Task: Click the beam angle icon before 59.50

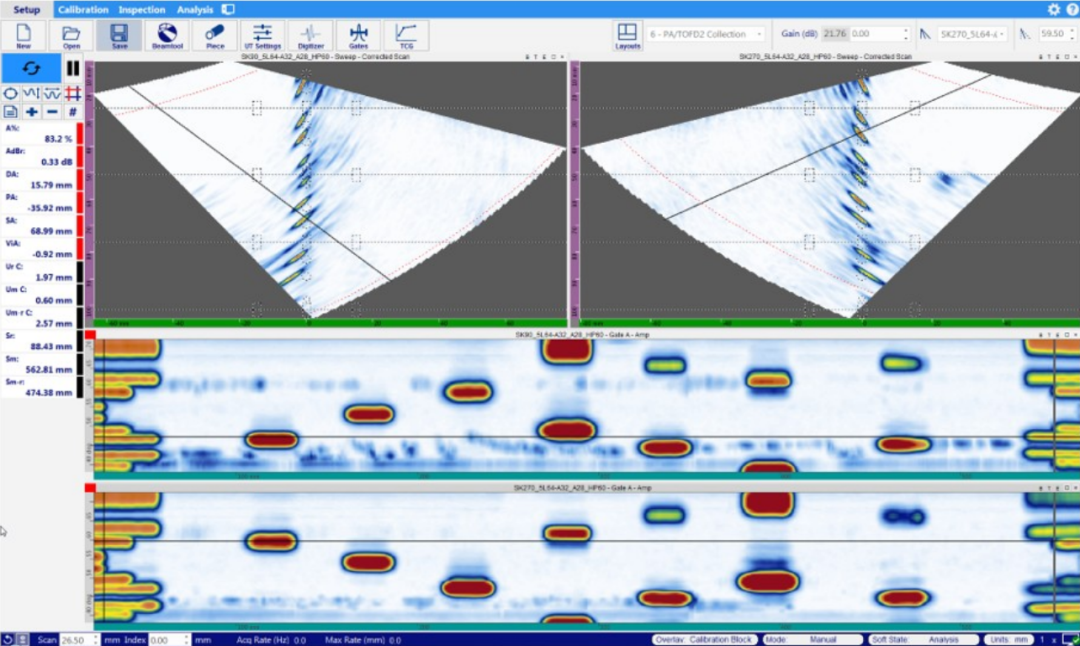Action: point(1026,34)
